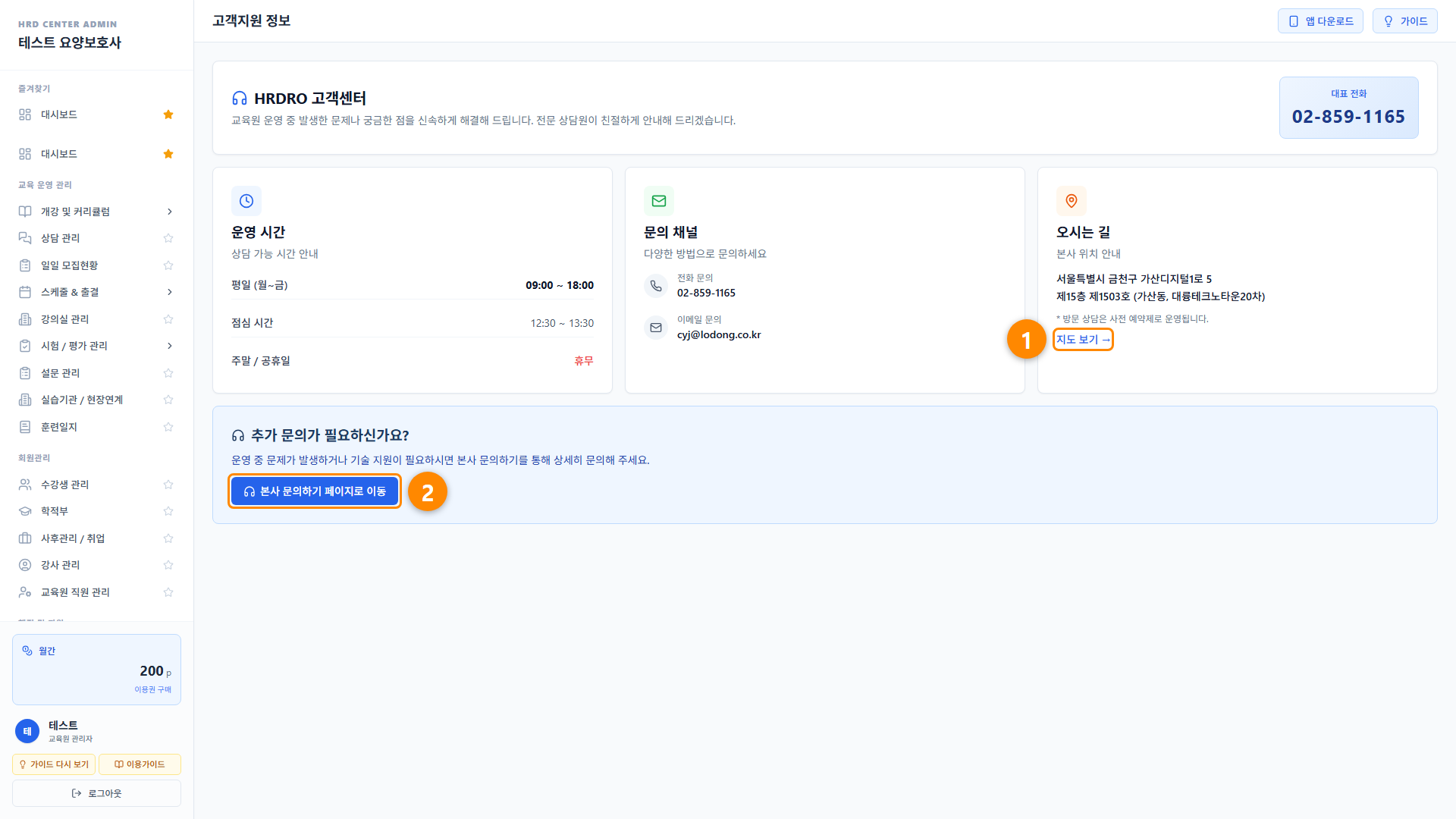Toggle favorite star for 설문 관리
The height and width of the screenshot is (819, 1456).
coord(168,373)
